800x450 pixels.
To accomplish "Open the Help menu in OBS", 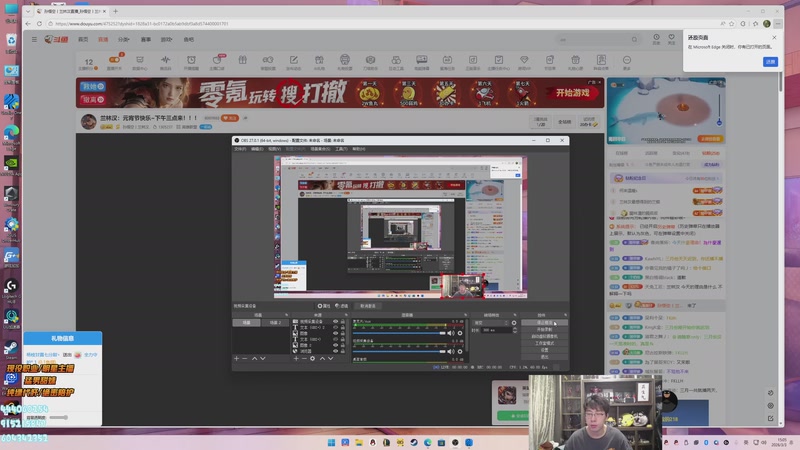I will pyautogui.click(x=359, y=149).
